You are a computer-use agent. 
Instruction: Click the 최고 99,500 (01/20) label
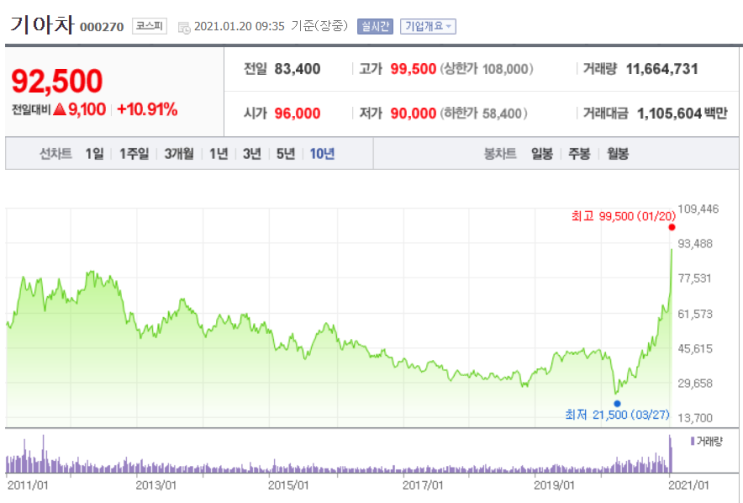click(624, 216)
